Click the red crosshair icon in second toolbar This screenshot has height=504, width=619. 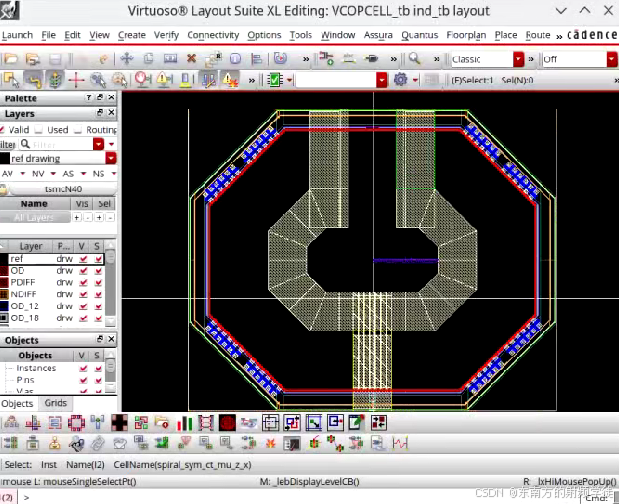click(76, 80)
